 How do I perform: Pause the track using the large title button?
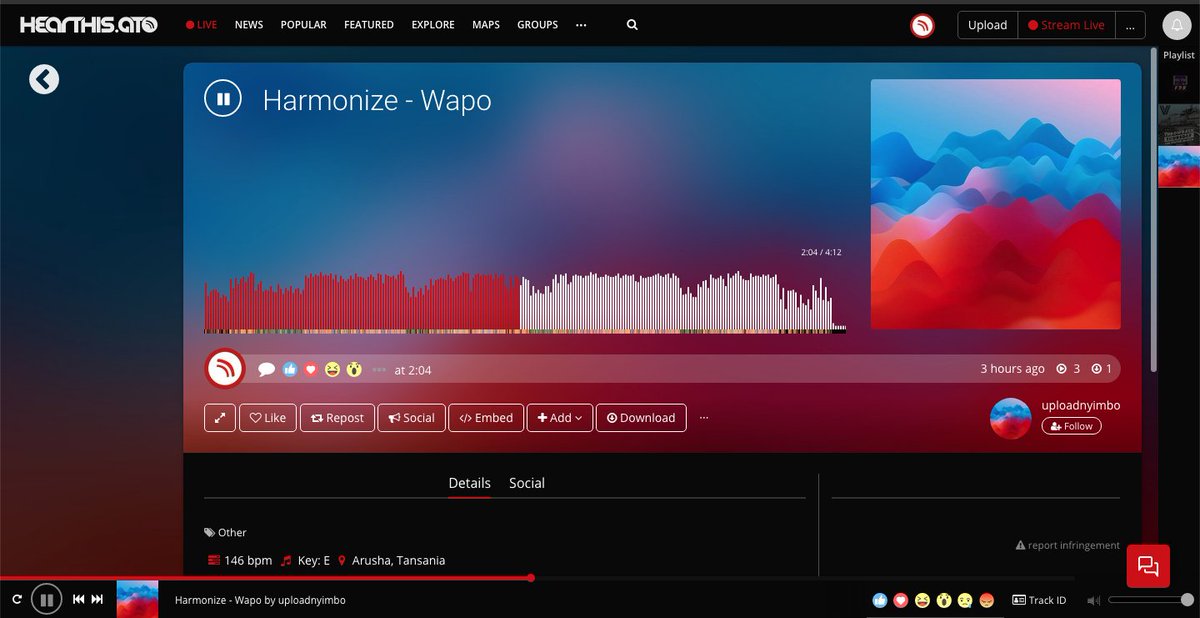point(223,99)
